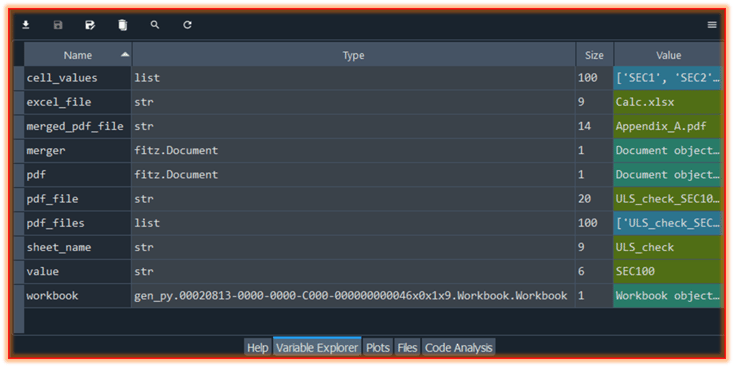Click the Save data icon
This screenshot has height=367, width=734.
click(58, 25)
